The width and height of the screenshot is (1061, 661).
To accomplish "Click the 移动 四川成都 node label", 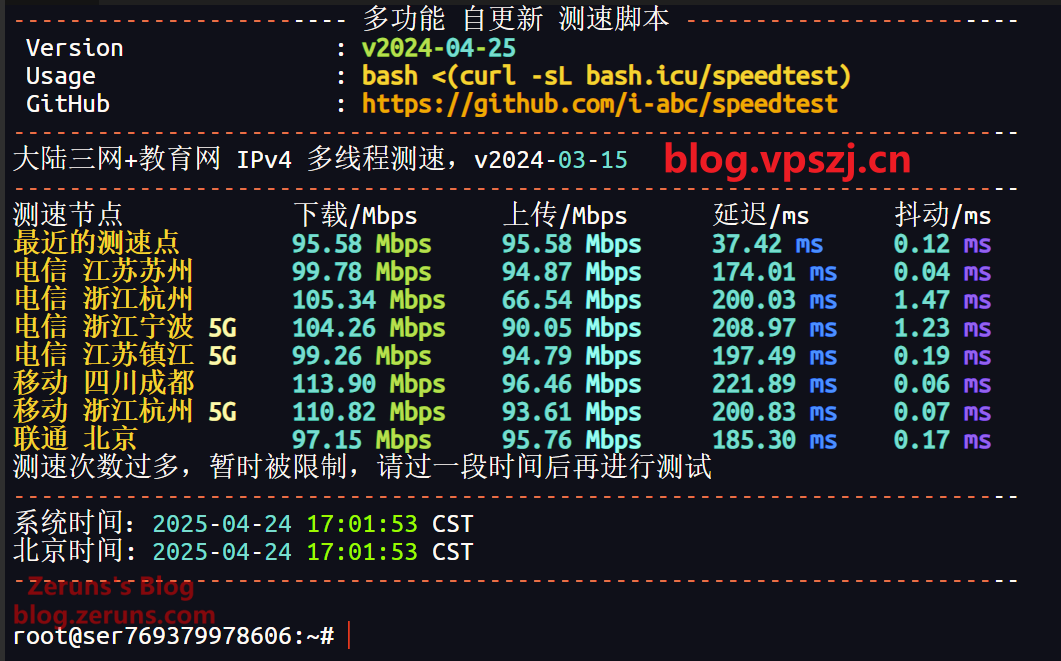I will 103,383.
